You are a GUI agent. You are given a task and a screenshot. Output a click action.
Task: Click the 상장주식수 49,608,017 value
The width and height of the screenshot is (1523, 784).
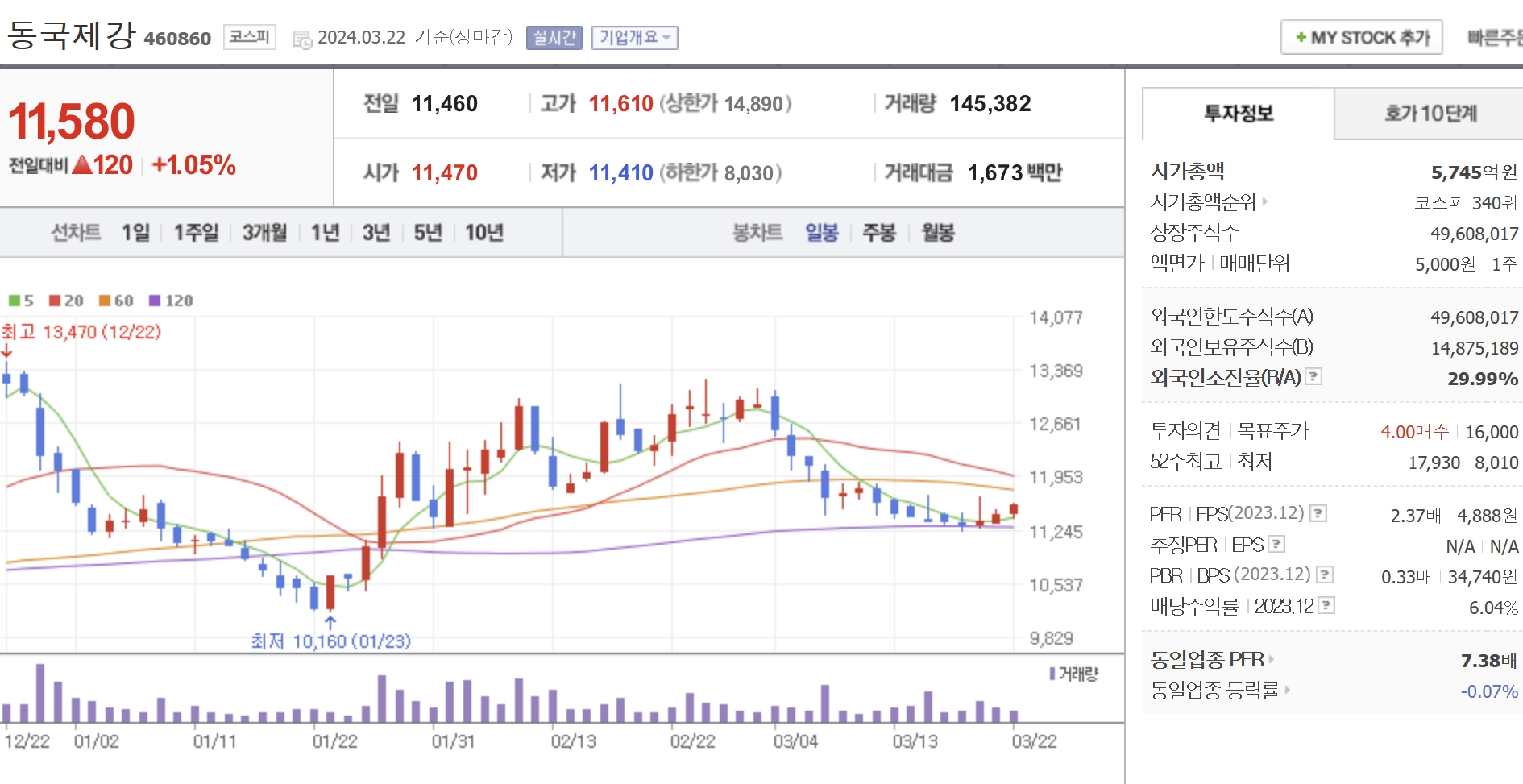coord(1474,234)
